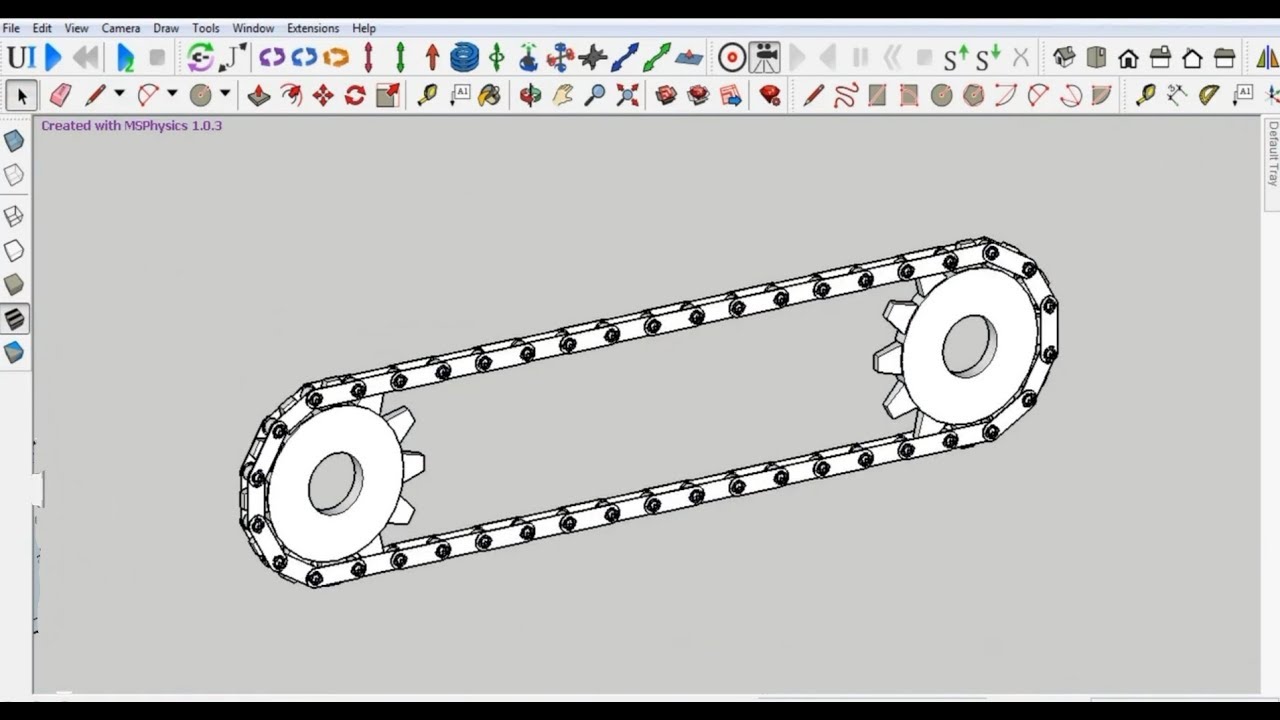Select the Paint Bucket tool

490,96
